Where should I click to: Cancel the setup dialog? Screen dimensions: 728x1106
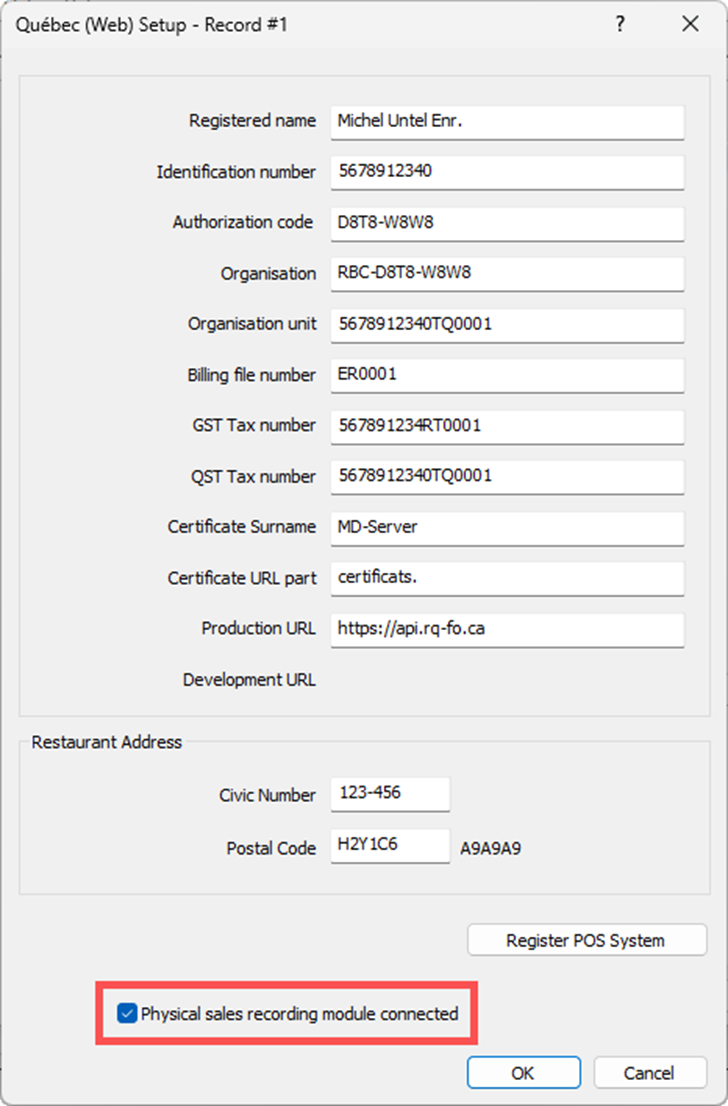tap(650, 1073)
